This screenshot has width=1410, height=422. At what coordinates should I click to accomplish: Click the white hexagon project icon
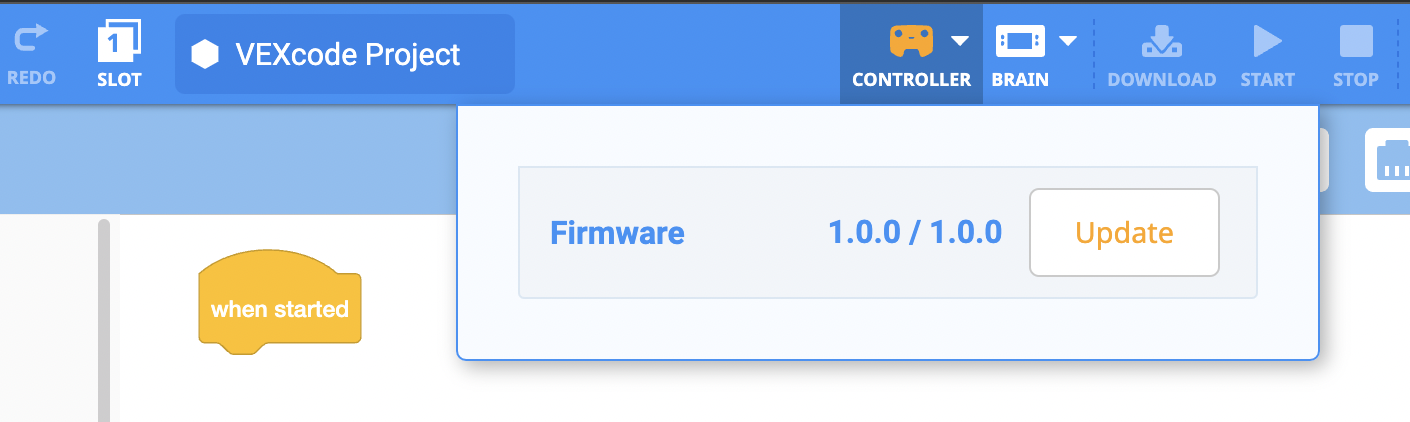(205, 54)
